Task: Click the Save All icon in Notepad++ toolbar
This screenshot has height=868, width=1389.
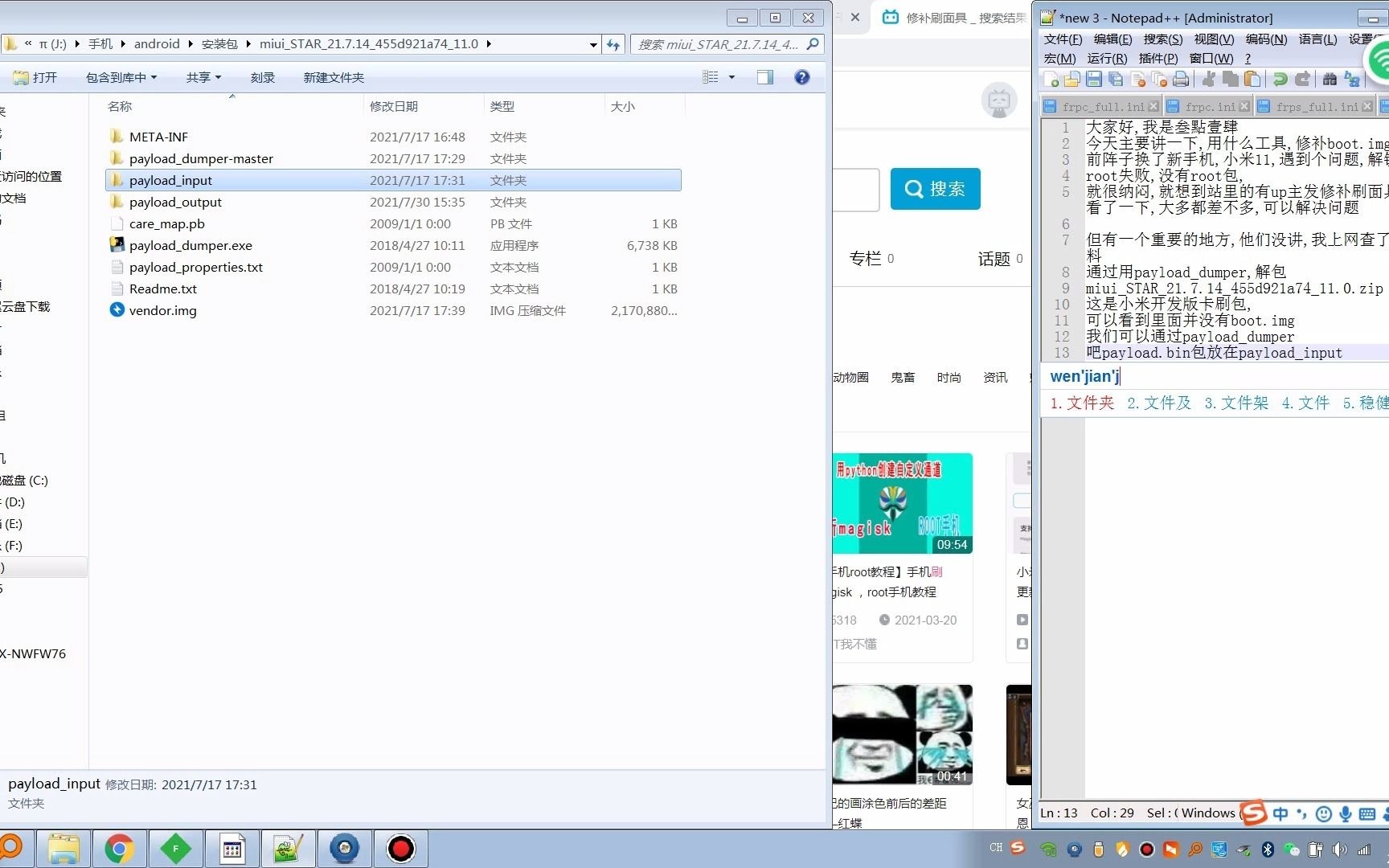Action: 1116,79
